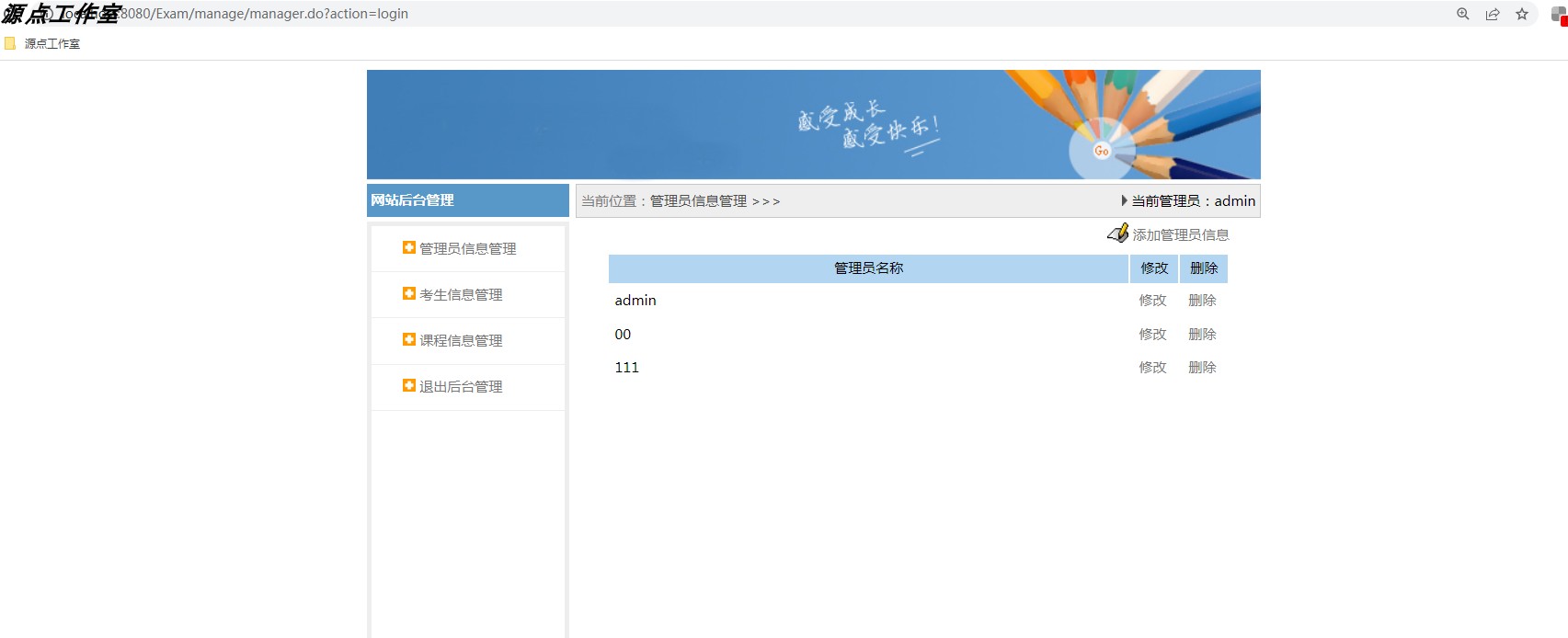
Task: Click 删除 in the 00 row
Action: coord(1202,334)
